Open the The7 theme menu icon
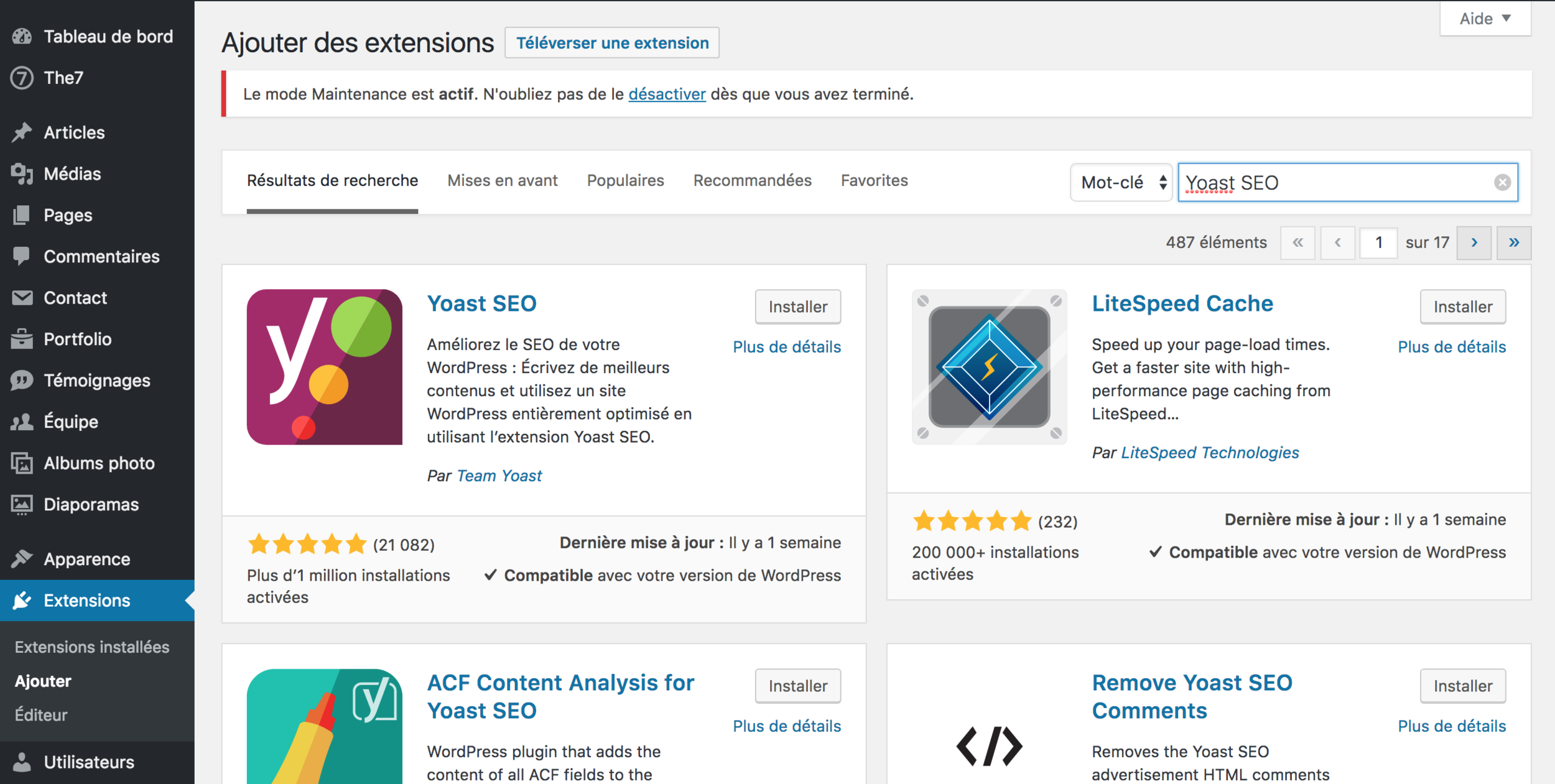Viewport: 1555px width, 784px height. click(x=22, y=78)
